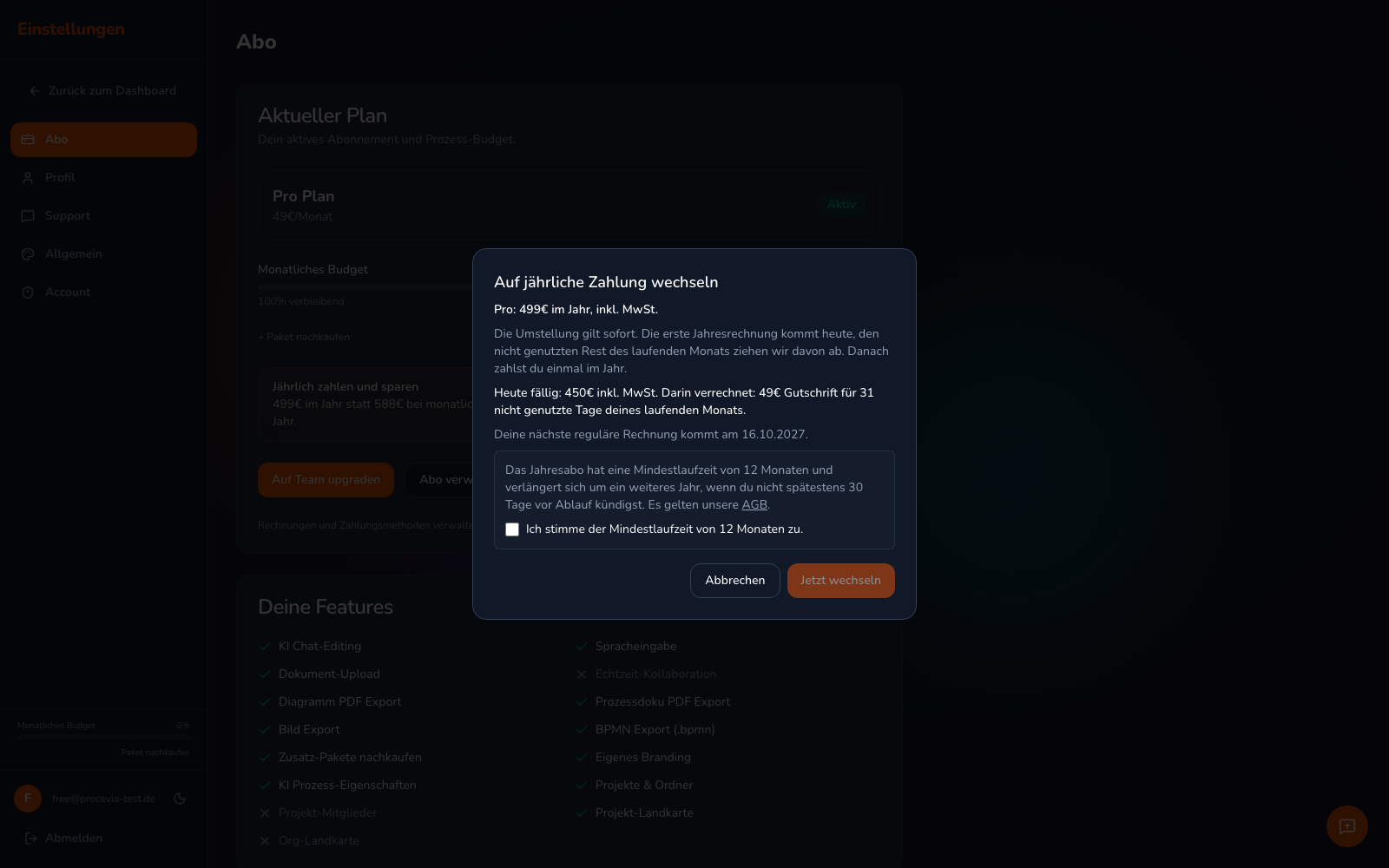Open the Profil person icon
1389x868 pixels.
tap(28, 178)
